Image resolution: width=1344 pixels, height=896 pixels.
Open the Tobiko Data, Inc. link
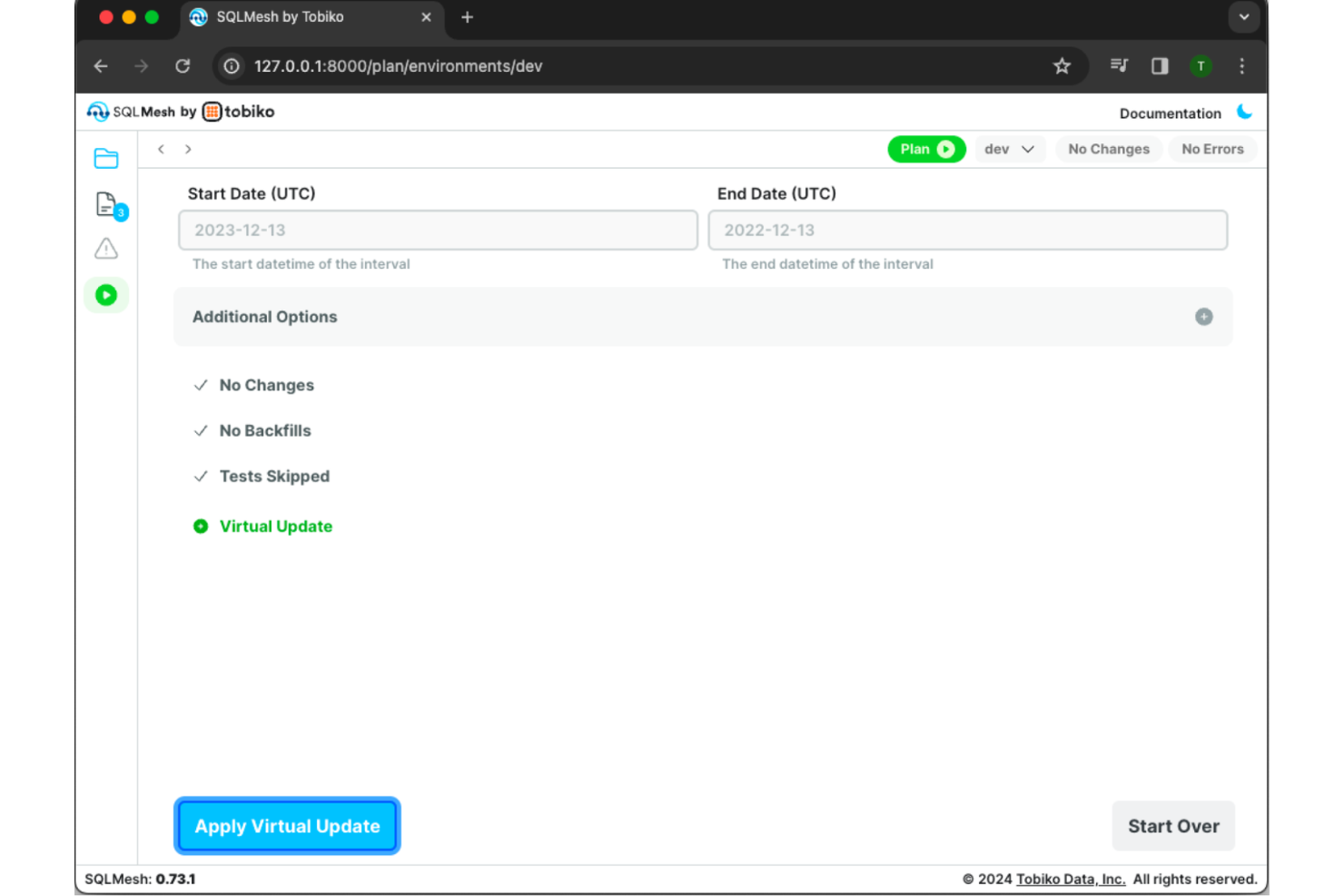tap(1071, 878)
